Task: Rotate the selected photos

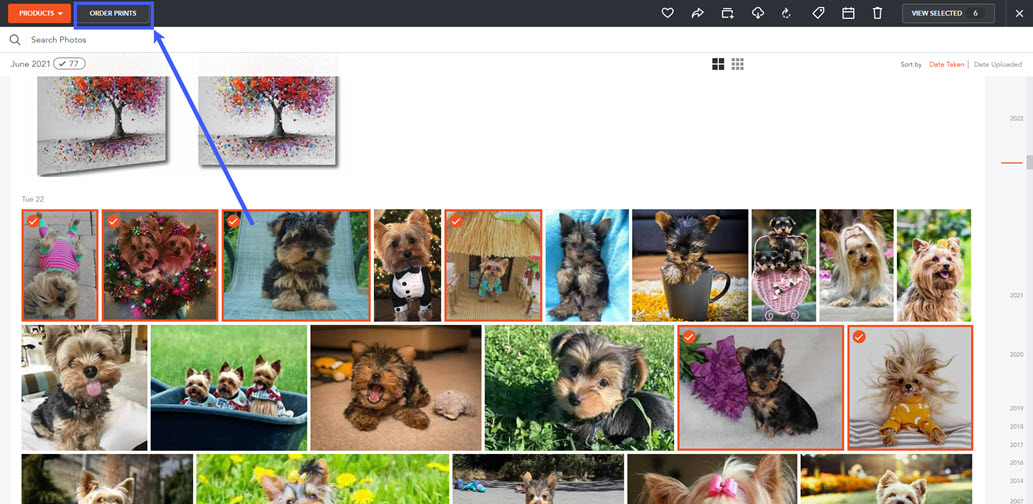Action: click(x=787, y=13)
